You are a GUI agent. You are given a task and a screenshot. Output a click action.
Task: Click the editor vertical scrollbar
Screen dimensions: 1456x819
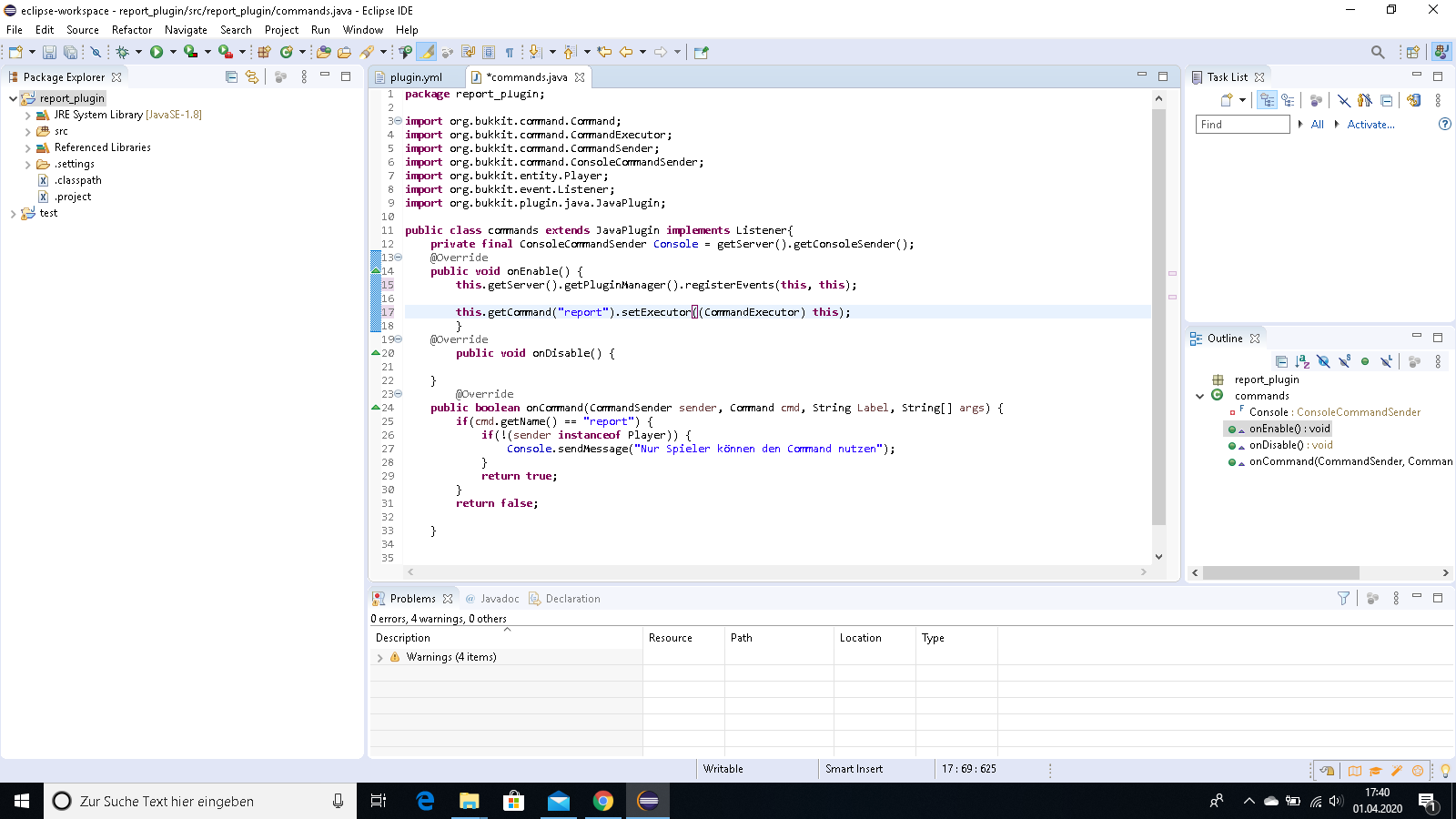pyautogui.click(x=1158, y=317)
